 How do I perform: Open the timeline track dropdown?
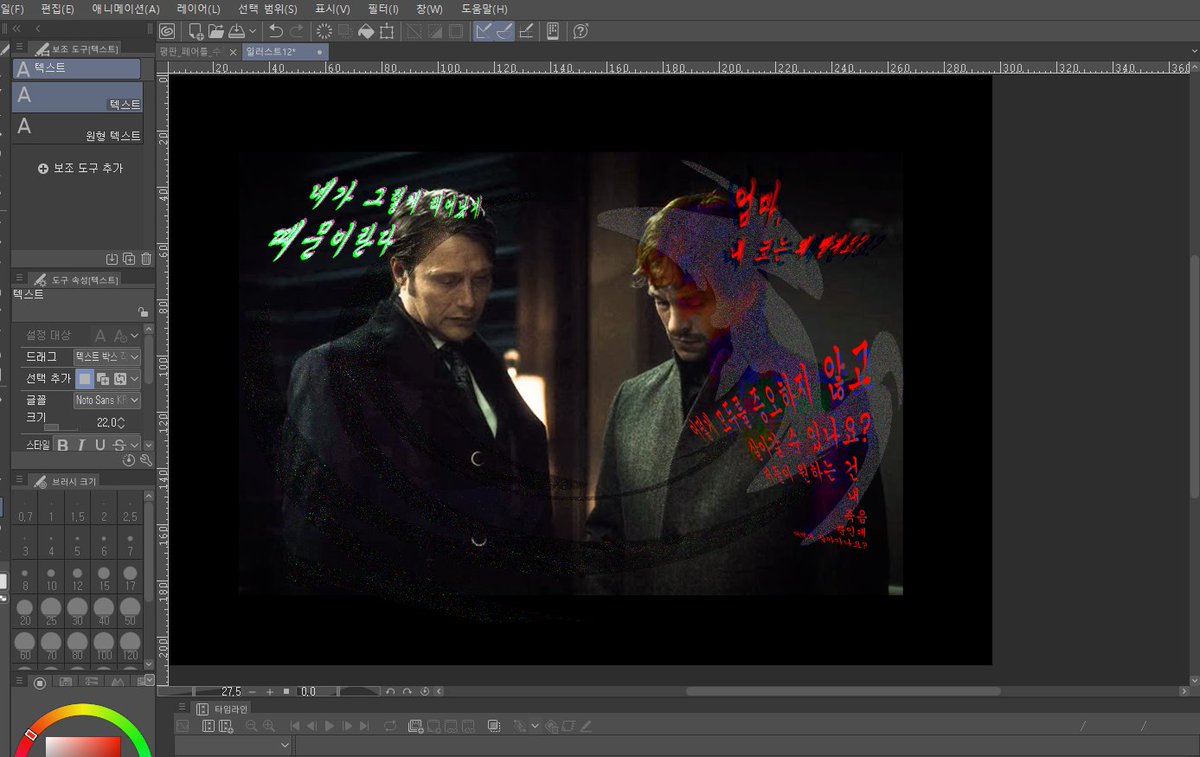pos(234,746)
